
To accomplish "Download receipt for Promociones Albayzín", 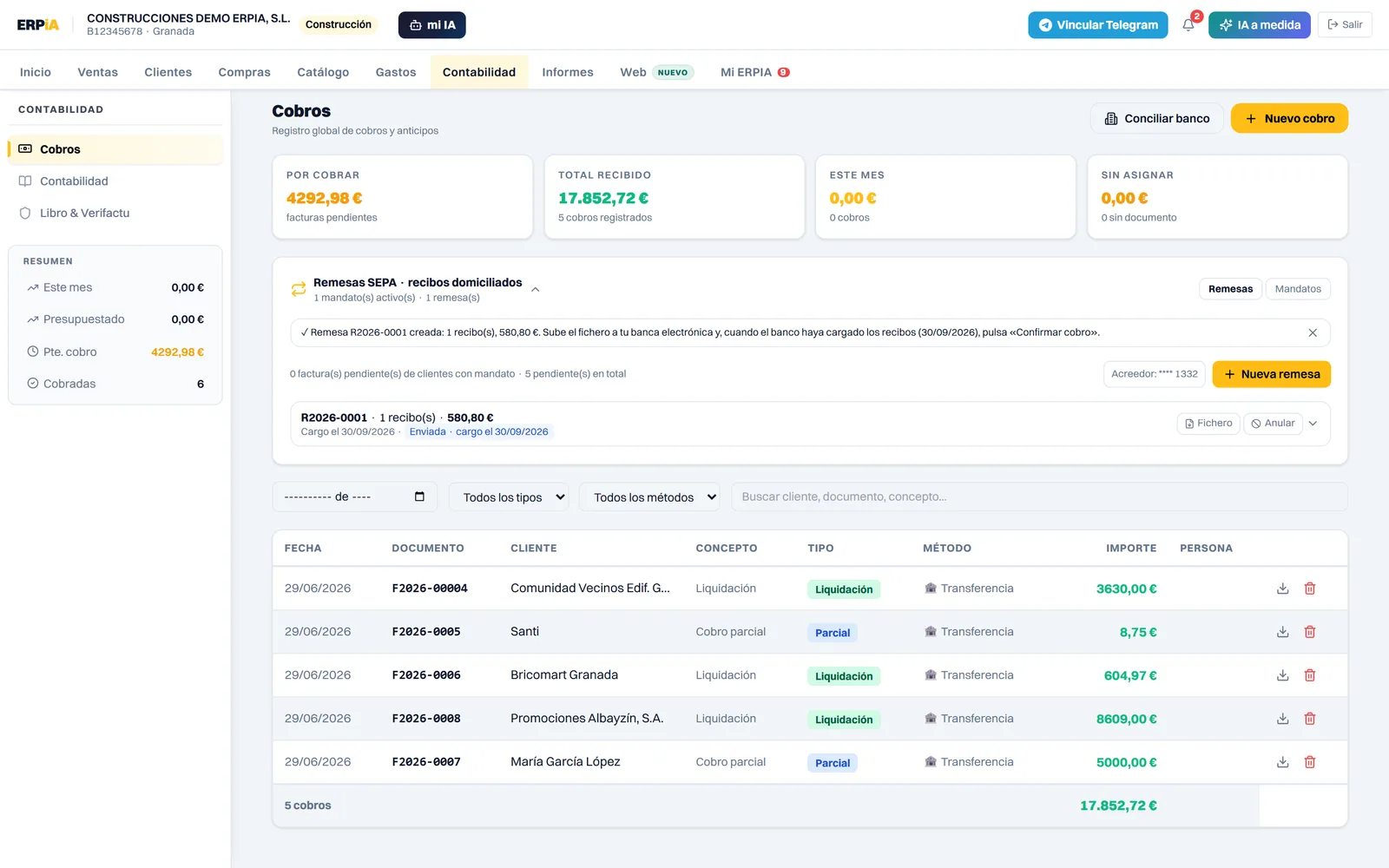I will click(x=1282, y=719).
